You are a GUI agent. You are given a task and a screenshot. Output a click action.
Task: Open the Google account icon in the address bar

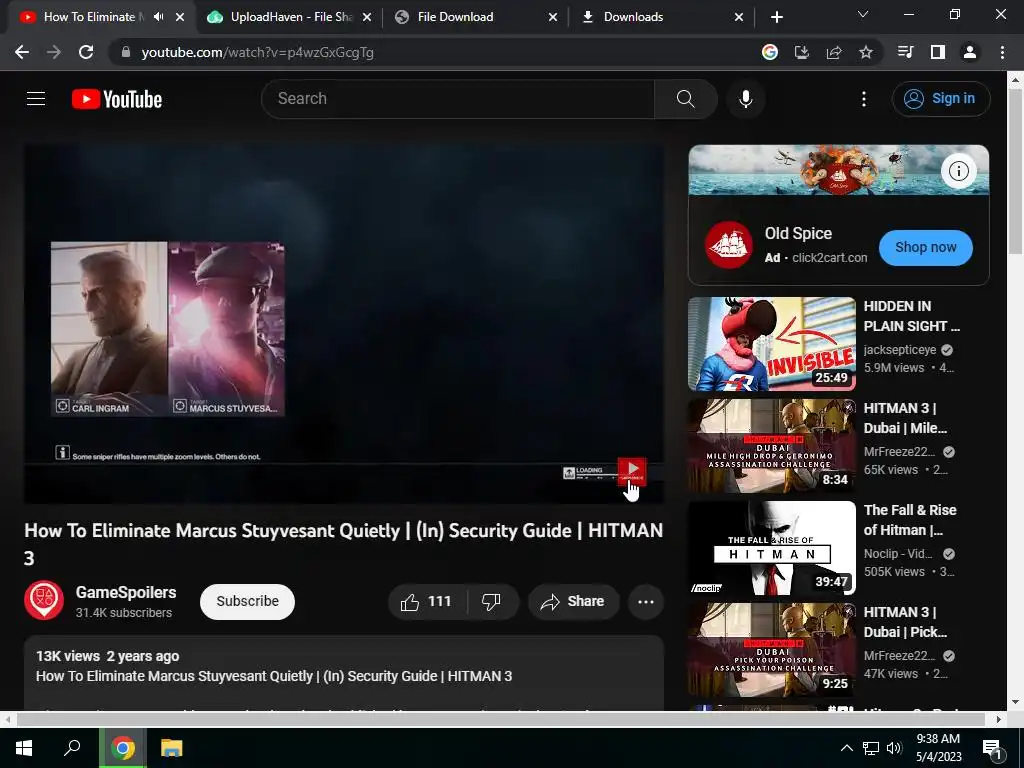(x=770, y=52)
